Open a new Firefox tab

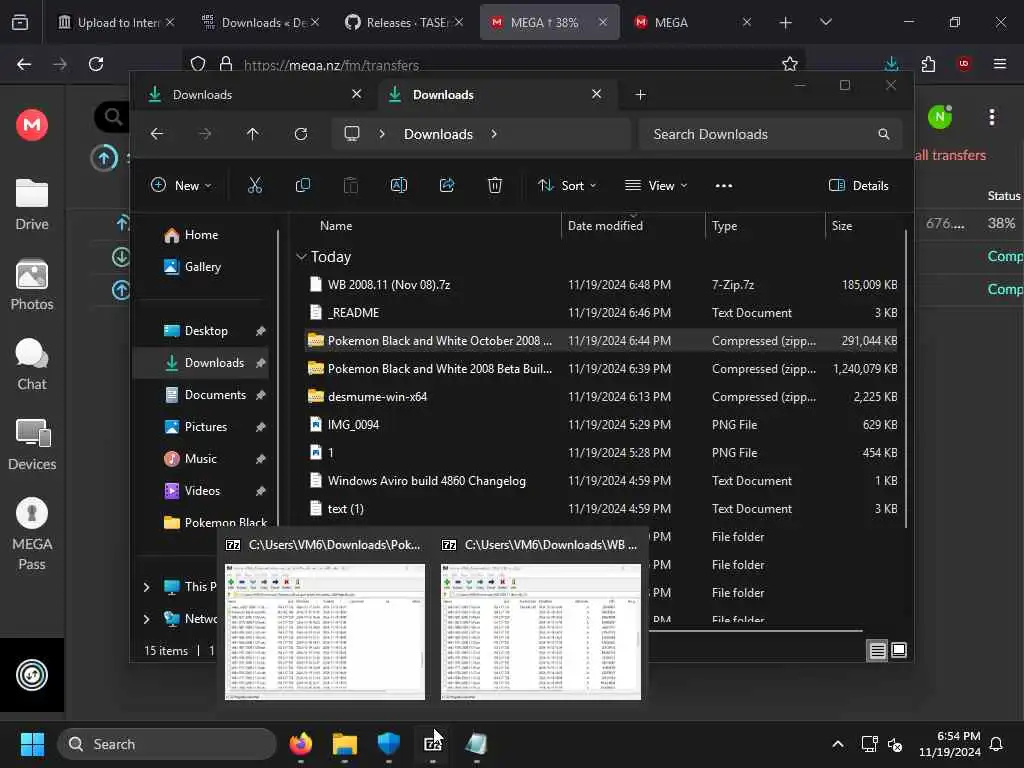pos(786,22)
